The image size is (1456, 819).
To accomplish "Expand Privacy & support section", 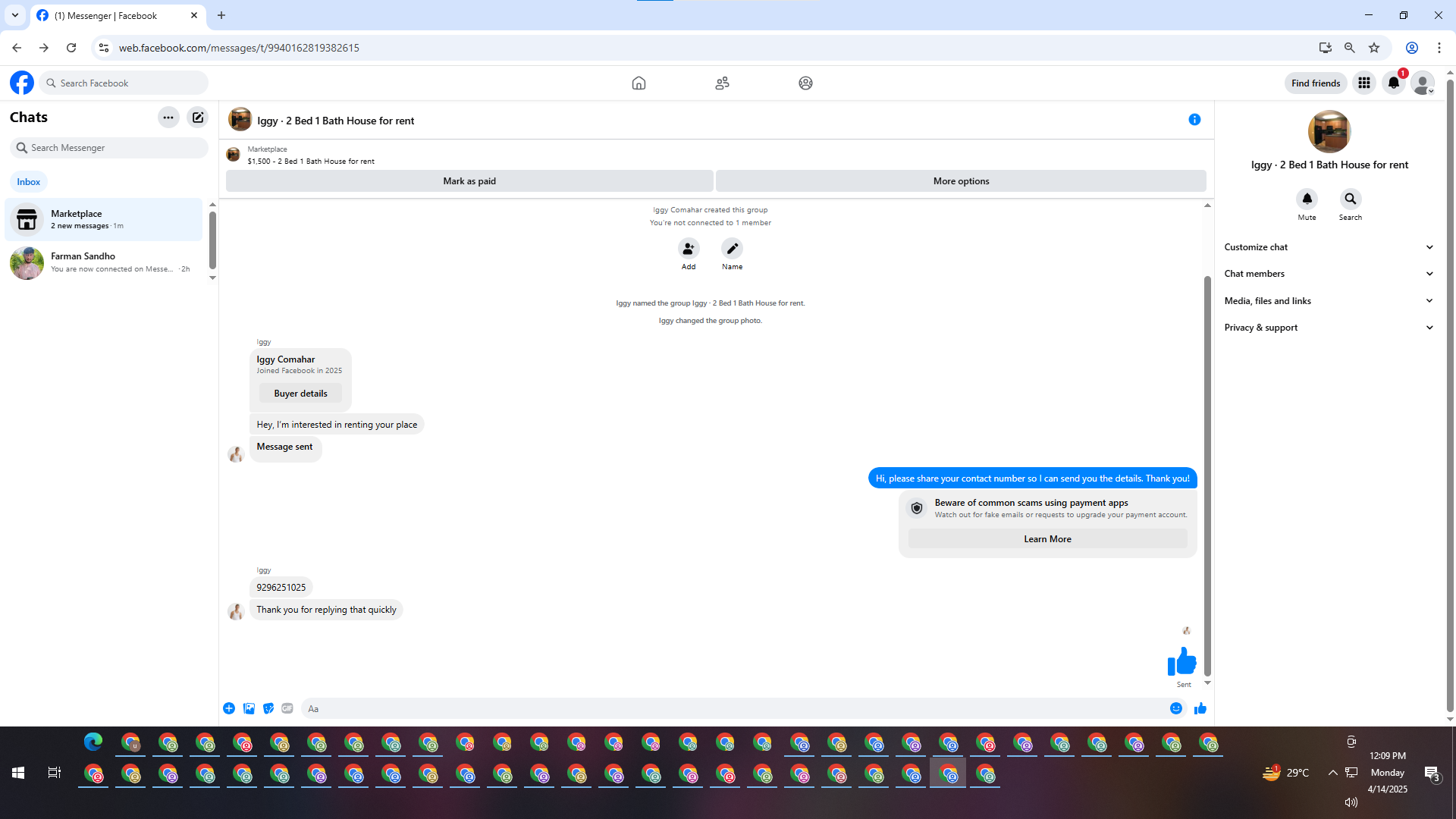I will click(x=1329, y=328).
